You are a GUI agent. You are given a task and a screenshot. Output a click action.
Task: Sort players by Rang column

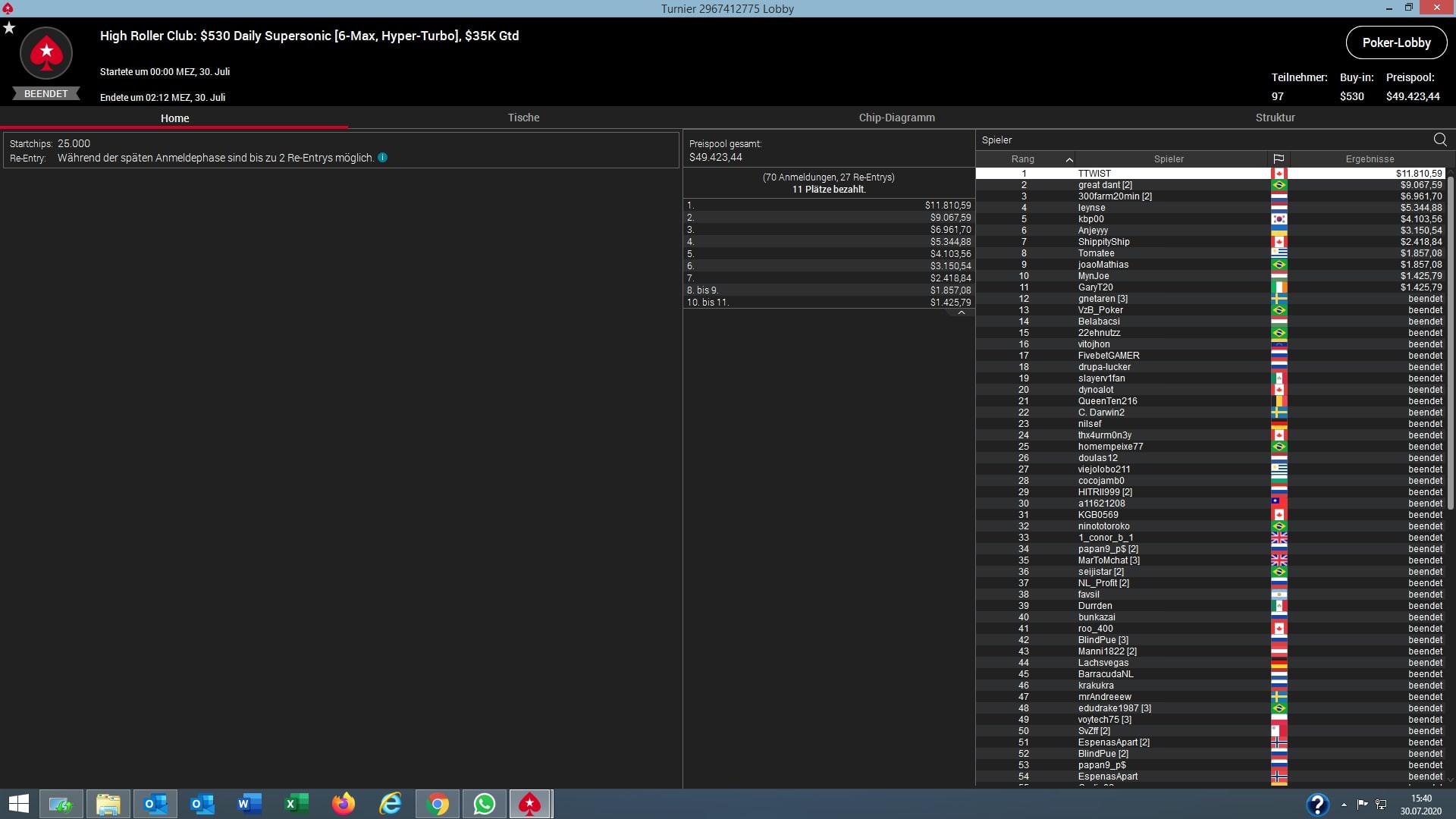pos(1023,159)
